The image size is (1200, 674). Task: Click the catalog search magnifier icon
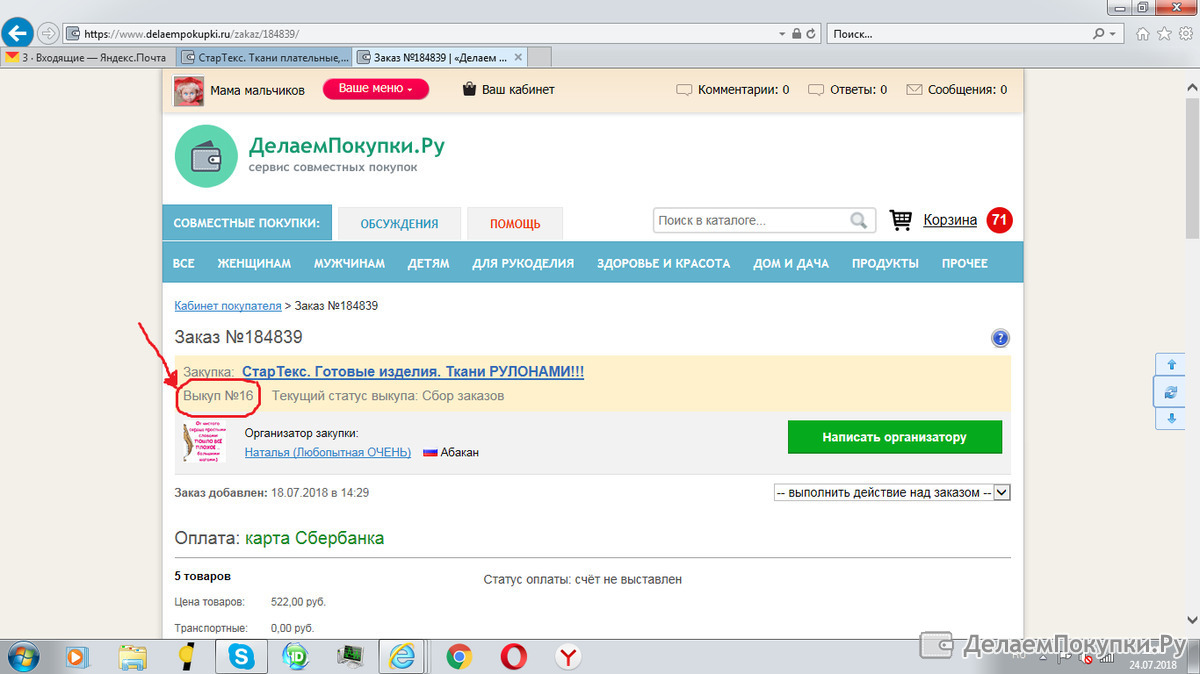click(858, 221)
